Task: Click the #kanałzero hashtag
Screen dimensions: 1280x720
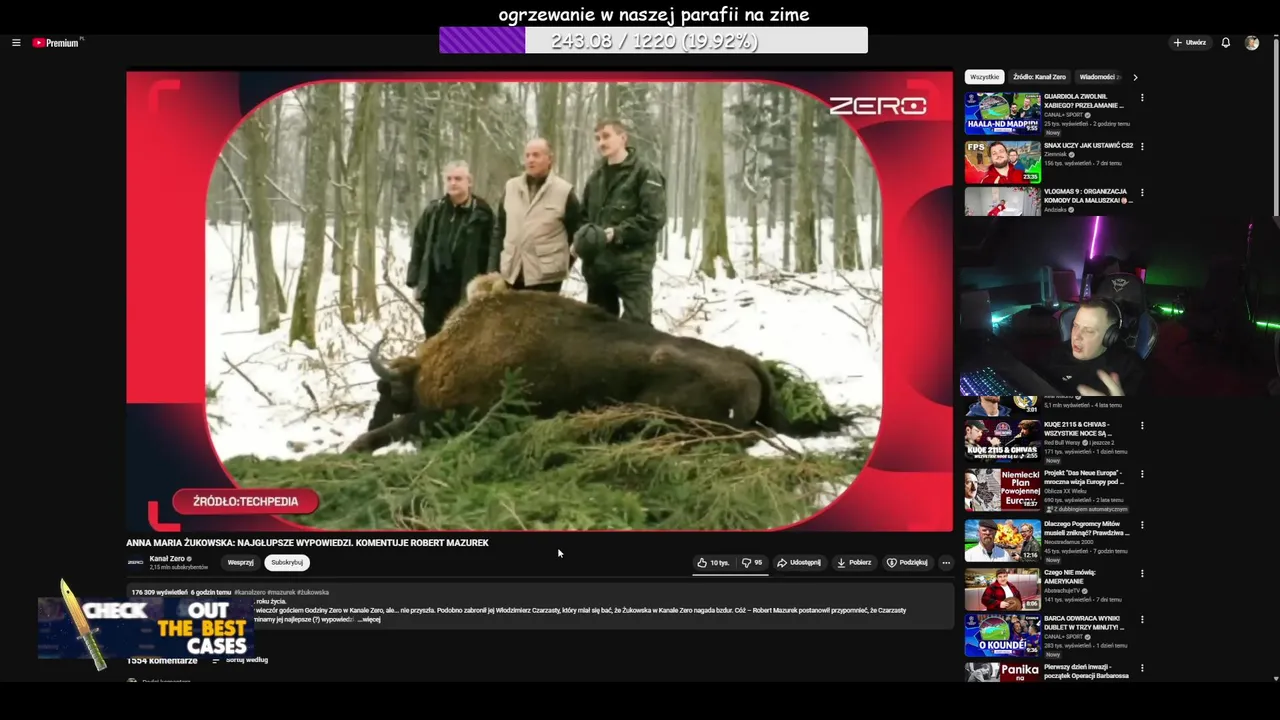Action: pyautogui.click(x=250, y=593)
